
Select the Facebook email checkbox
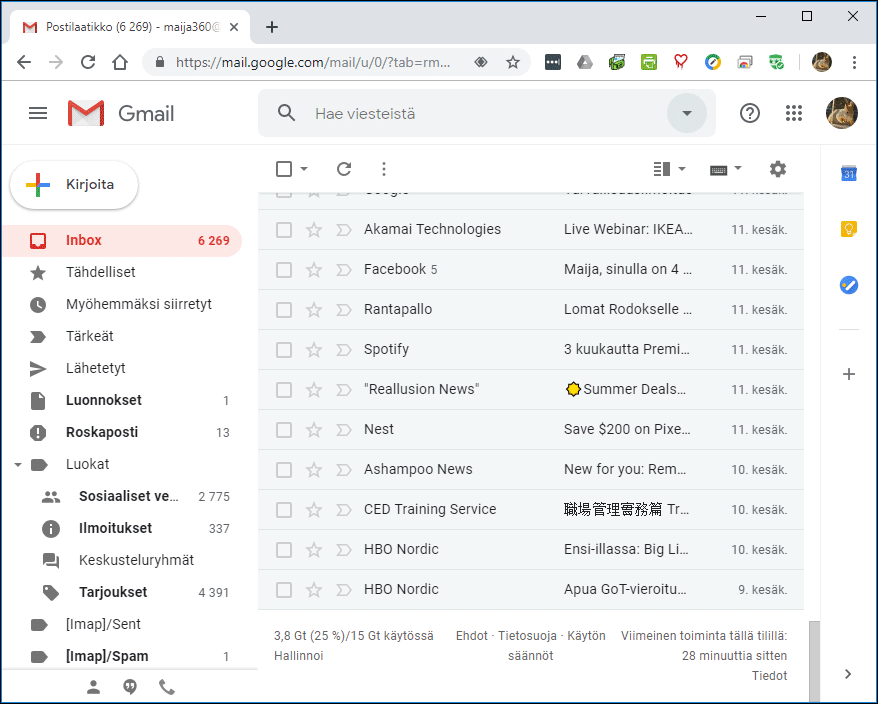point(283,269)
